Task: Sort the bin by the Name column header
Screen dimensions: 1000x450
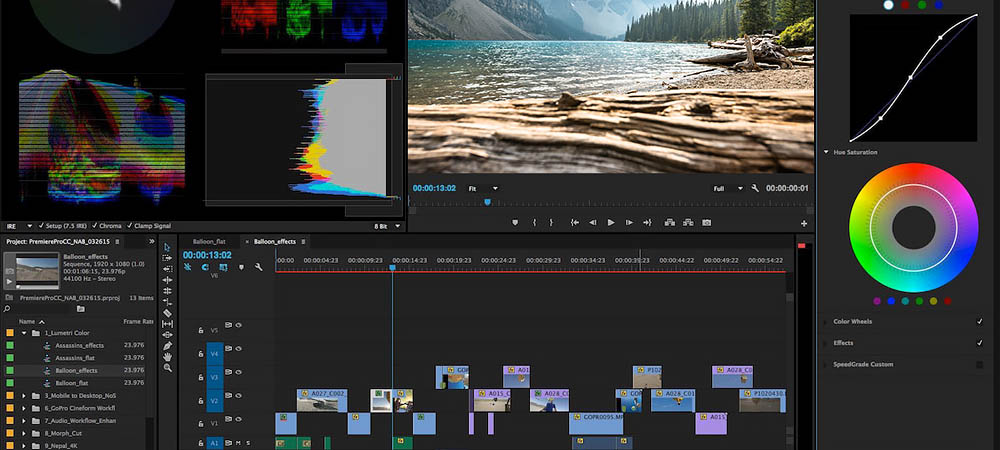Action: [x=27, y=321]
